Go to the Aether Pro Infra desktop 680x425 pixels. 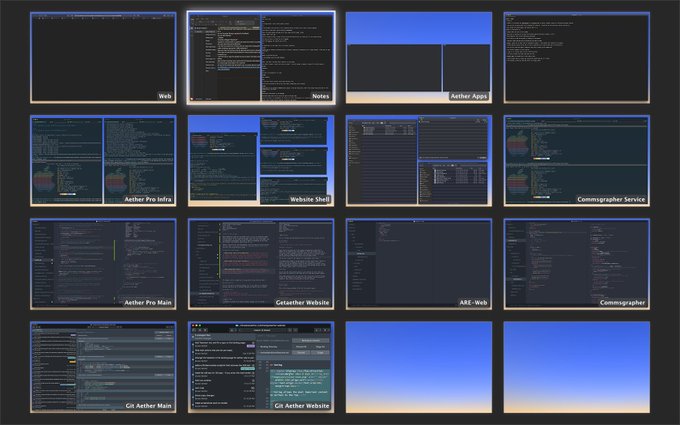(x=103, y=161)
